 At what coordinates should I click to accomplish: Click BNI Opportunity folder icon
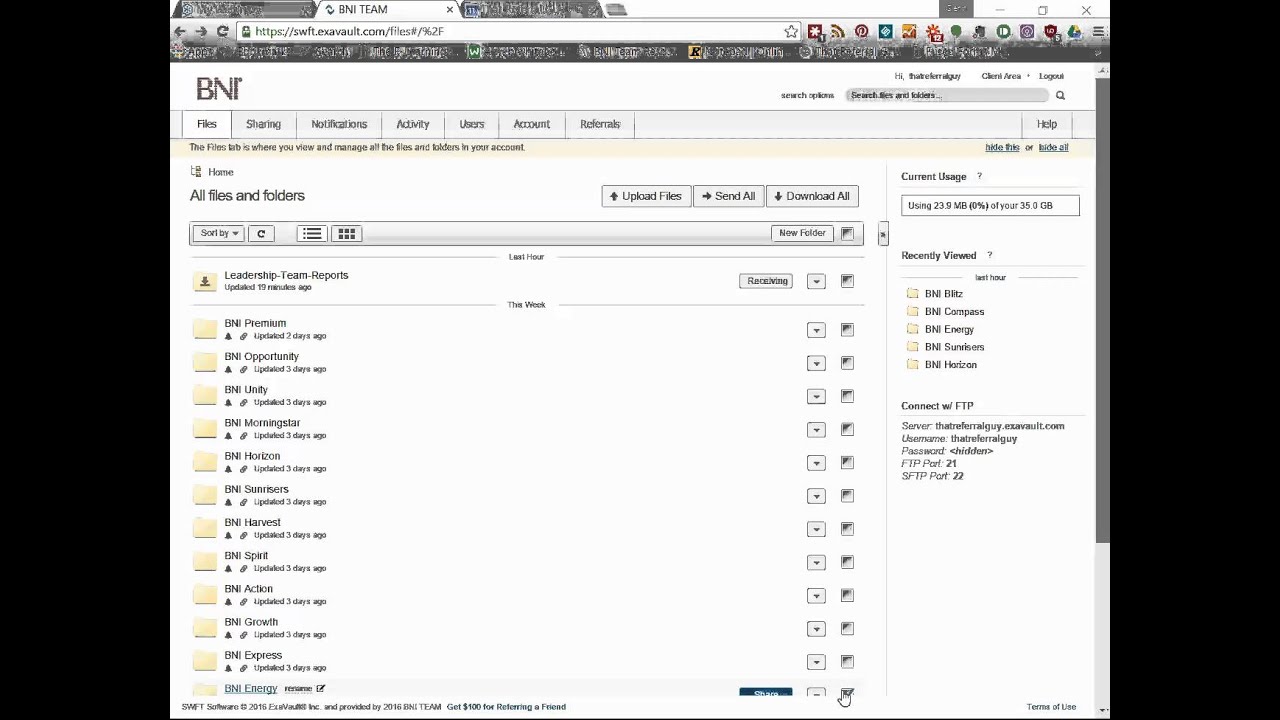(x=205, y=362)
